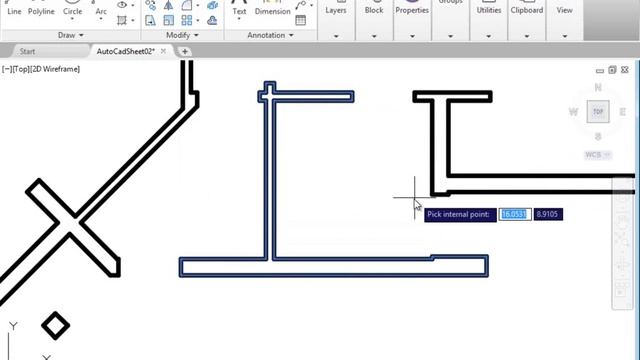Select the Ellipse tool icon
The image size is (640, 360).
click(122, 5)
